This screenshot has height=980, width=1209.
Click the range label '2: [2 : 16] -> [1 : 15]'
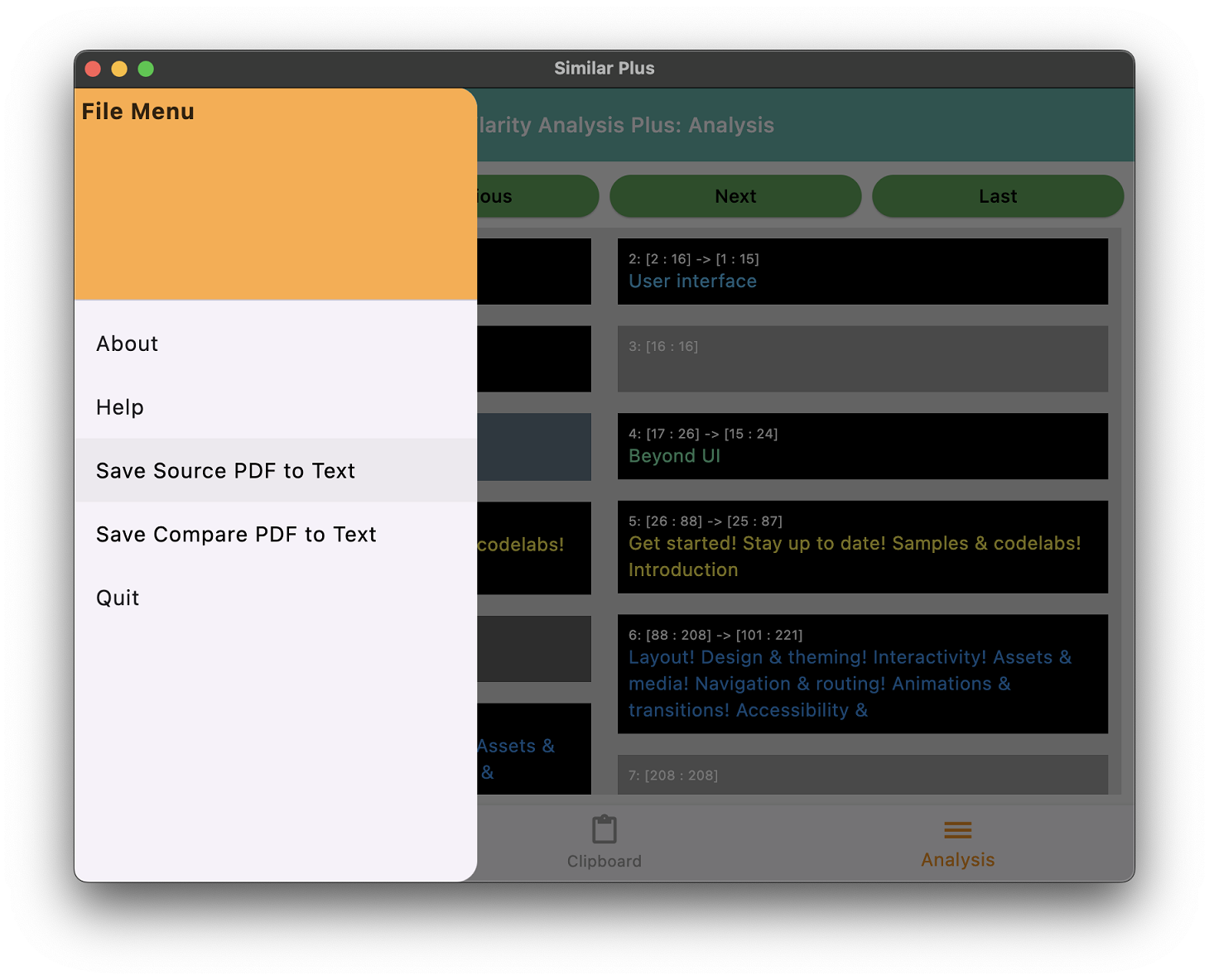694,259
